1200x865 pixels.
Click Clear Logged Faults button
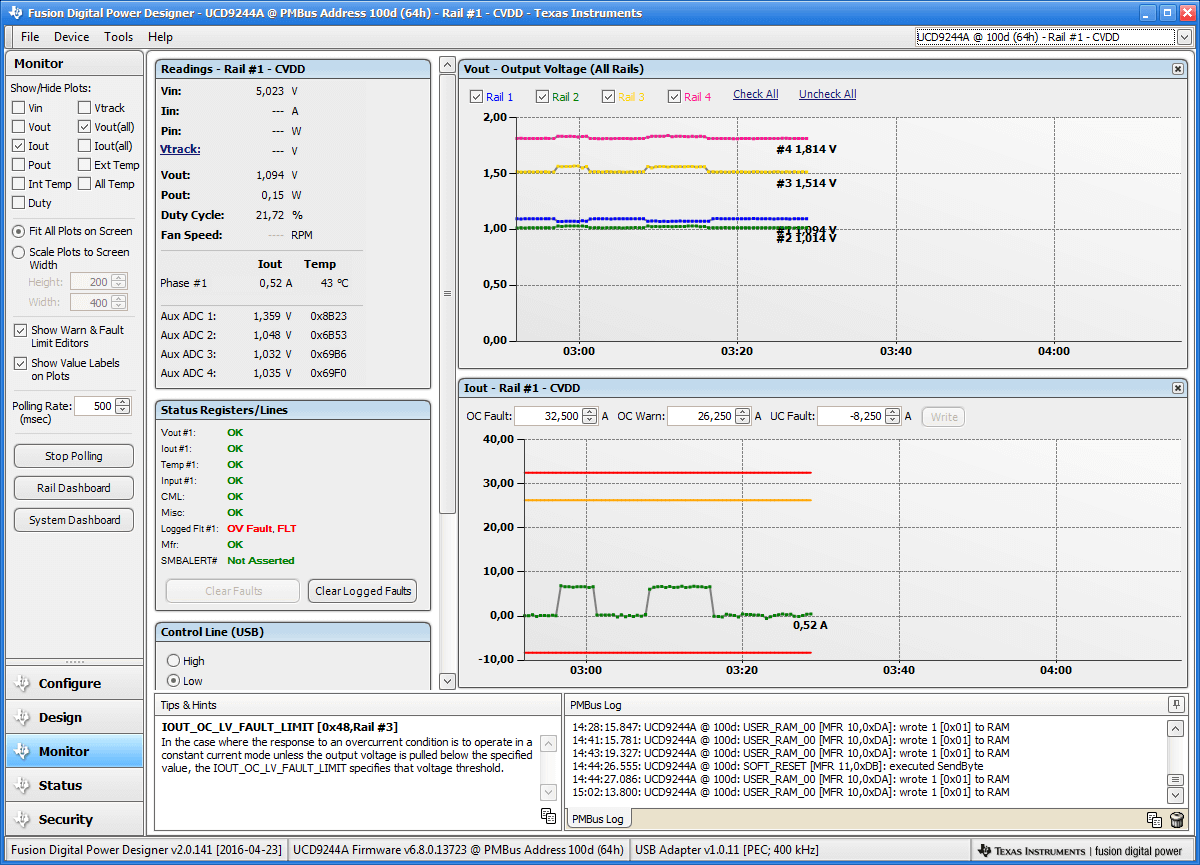click(363, 591)
